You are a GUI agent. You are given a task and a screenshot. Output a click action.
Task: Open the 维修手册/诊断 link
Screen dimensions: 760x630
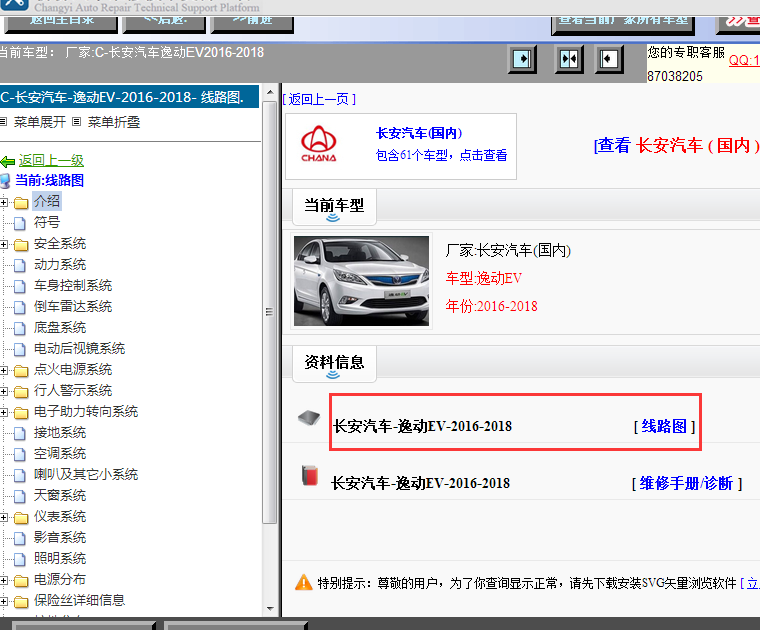pyautogui.click(x=686, y=484)
